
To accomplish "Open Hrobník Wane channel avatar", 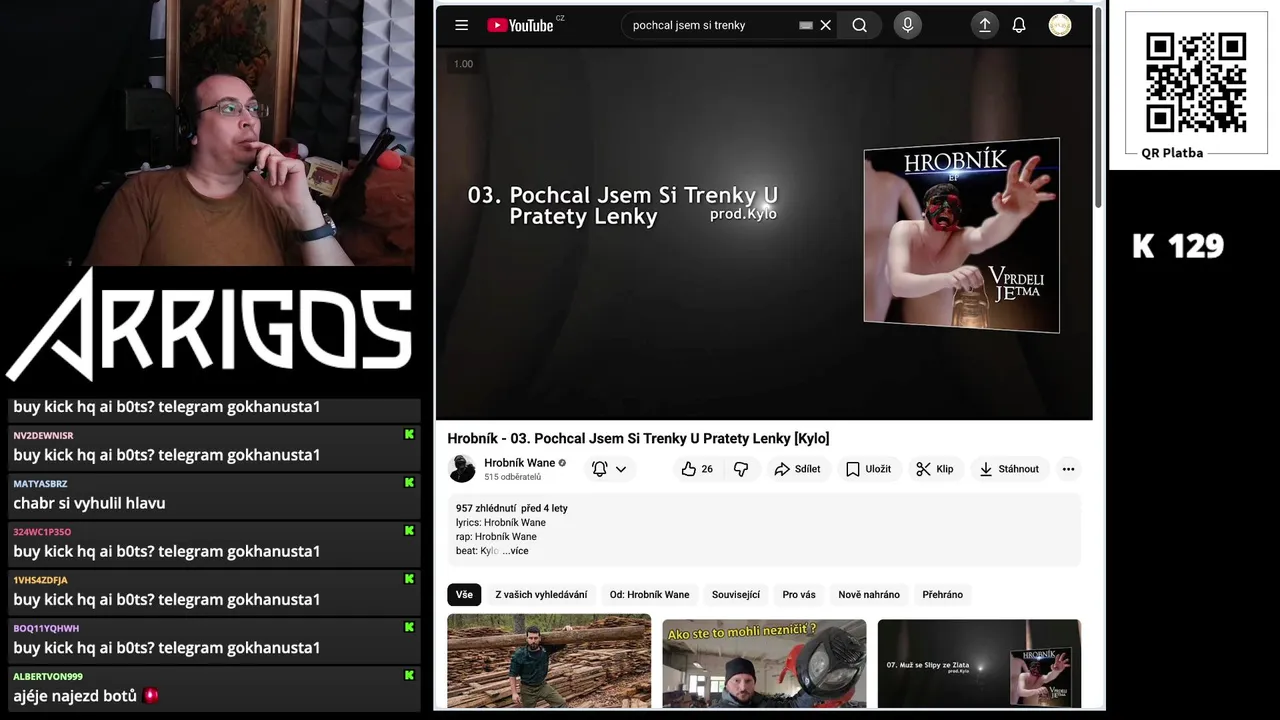I will pos(462,468).
